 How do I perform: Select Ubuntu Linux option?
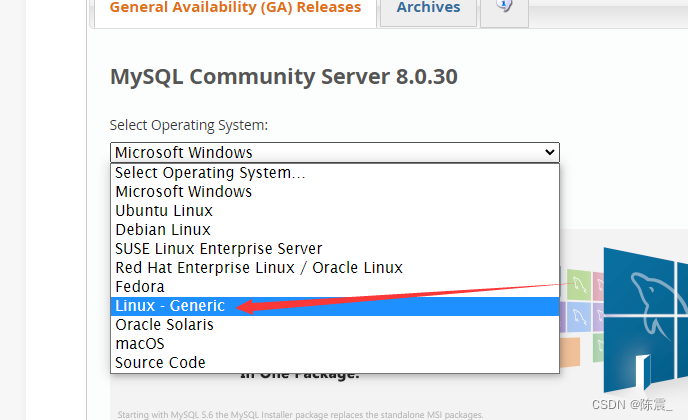click(x=335, y=211)
